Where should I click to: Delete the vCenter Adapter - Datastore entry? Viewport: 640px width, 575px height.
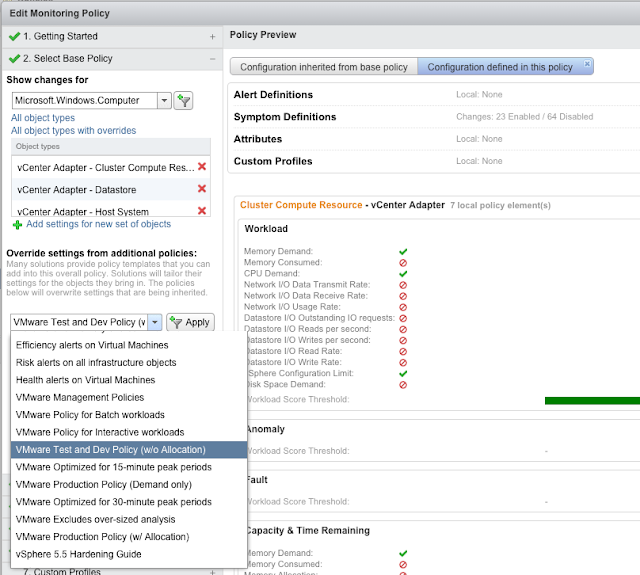[202, 189]
